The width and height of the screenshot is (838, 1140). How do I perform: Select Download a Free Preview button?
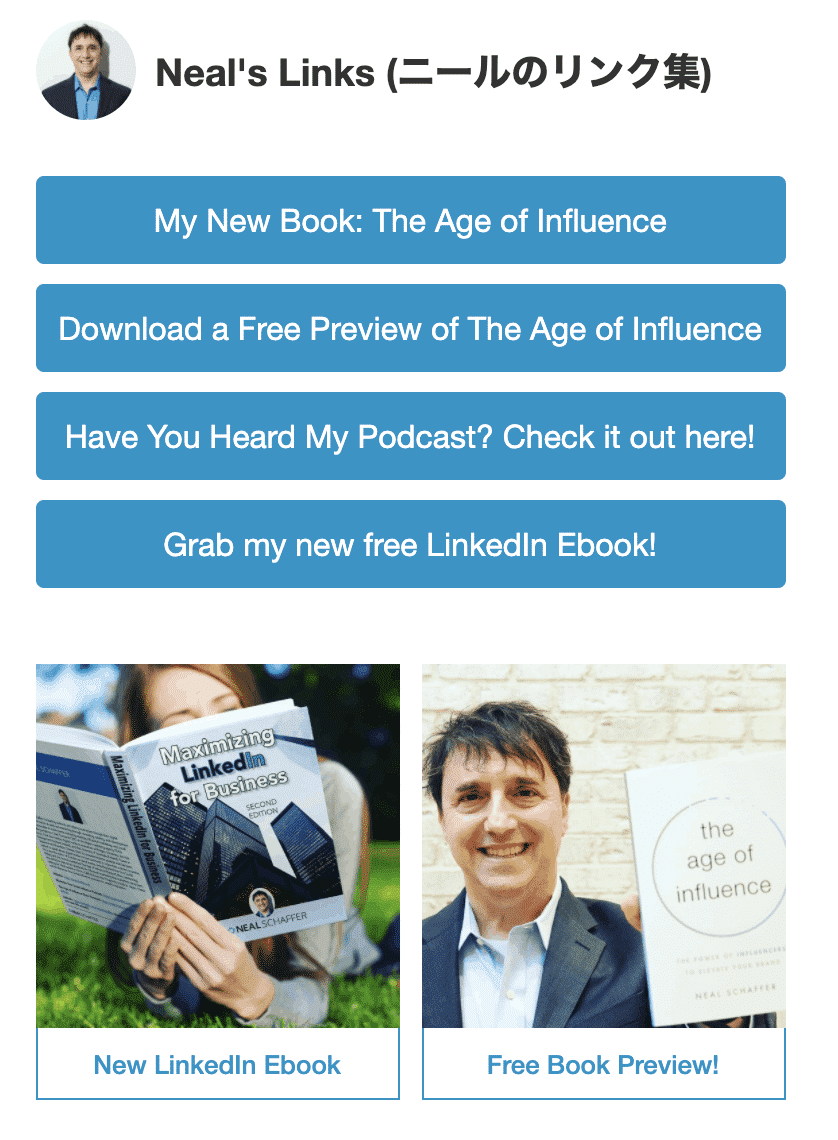[411, 328]
